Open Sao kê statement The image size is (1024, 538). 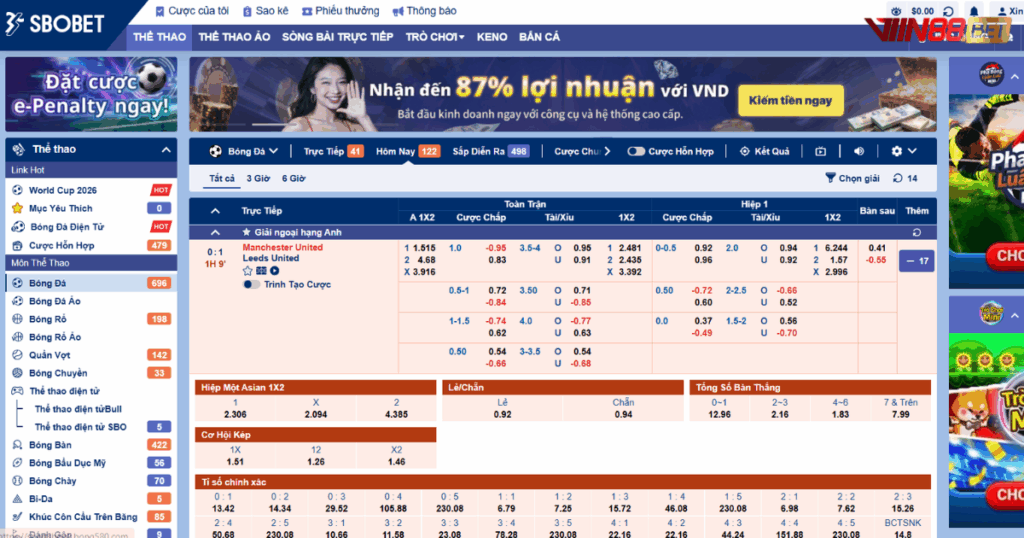(x=266, y=11)
